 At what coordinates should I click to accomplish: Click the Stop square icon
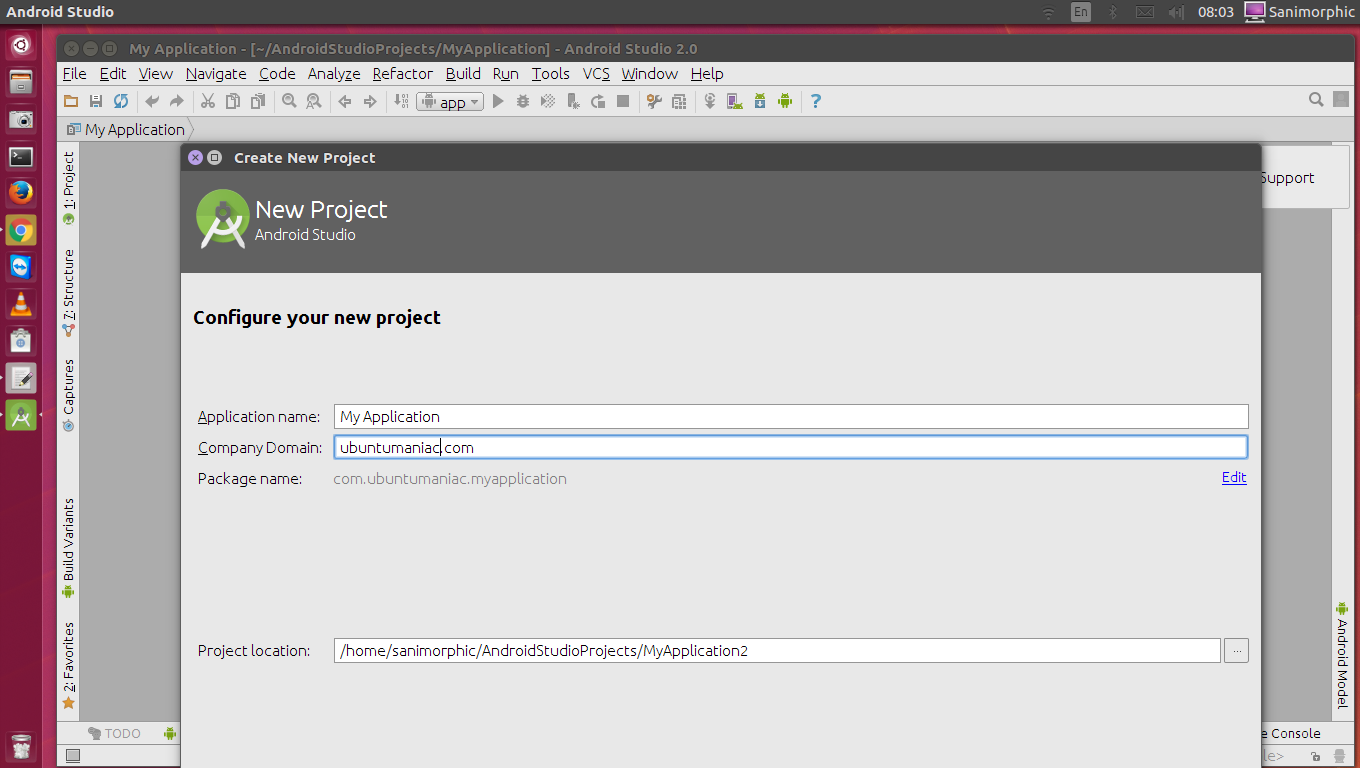coord(623,101)
